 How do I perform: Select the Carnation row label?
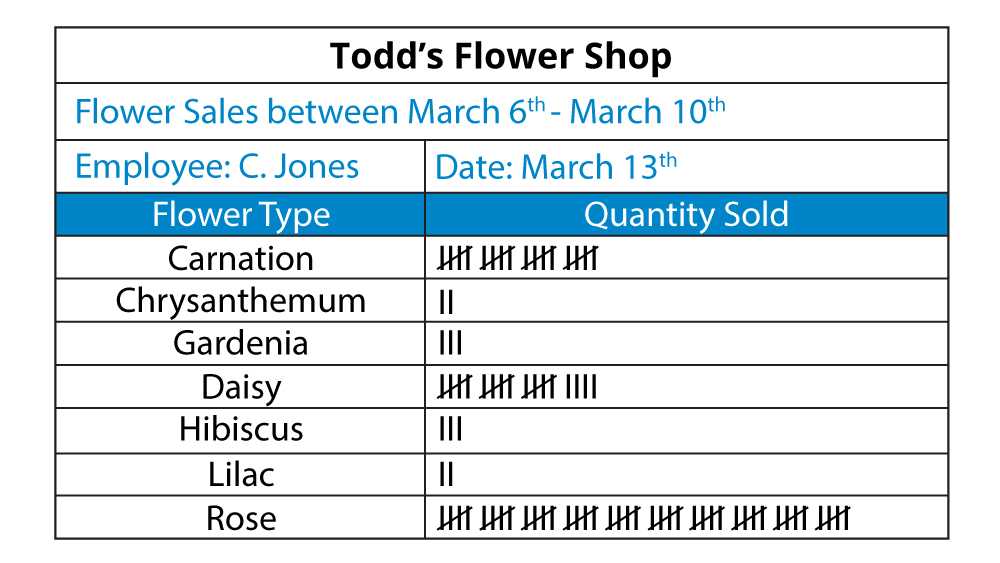240,258
